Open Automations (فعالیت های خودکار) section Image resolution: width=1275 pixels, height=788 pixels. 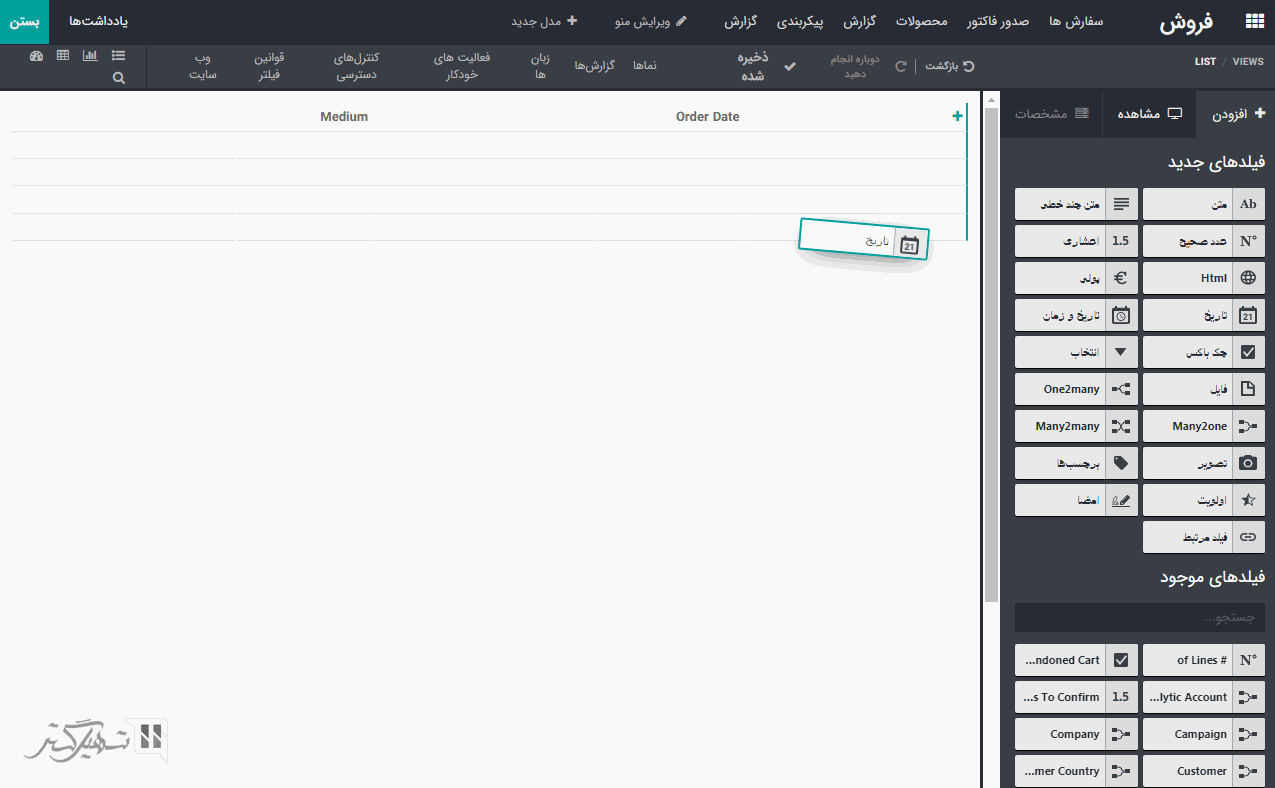pyautogui.click(x=461, y=66)
